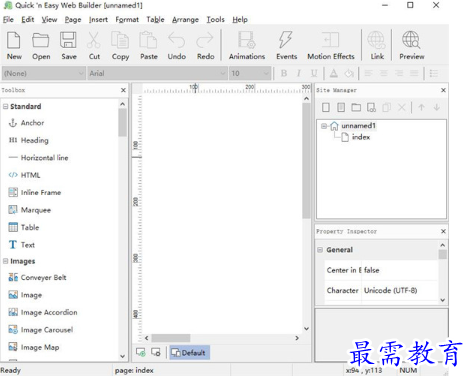Collapse the Standard toolbox group
This screenshot has height=385, width=471.
tap(5, 106)
